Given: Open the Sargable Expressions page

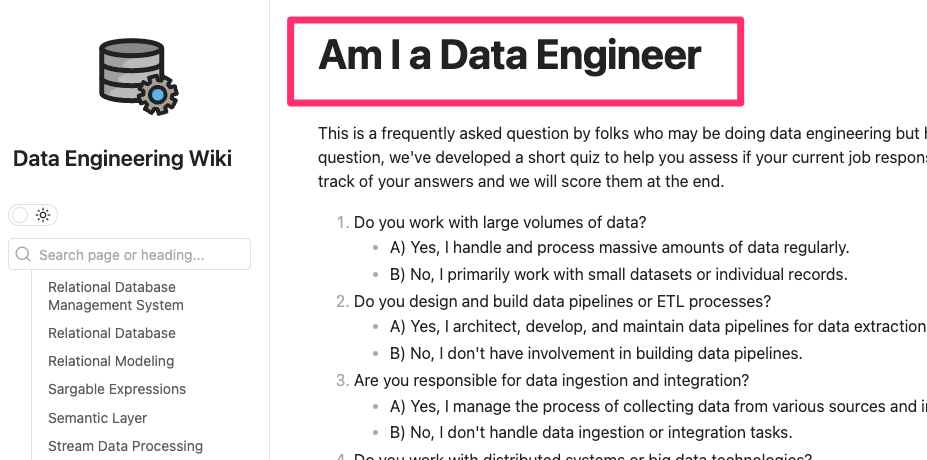Looking at the screenshot, I should 117,389.
